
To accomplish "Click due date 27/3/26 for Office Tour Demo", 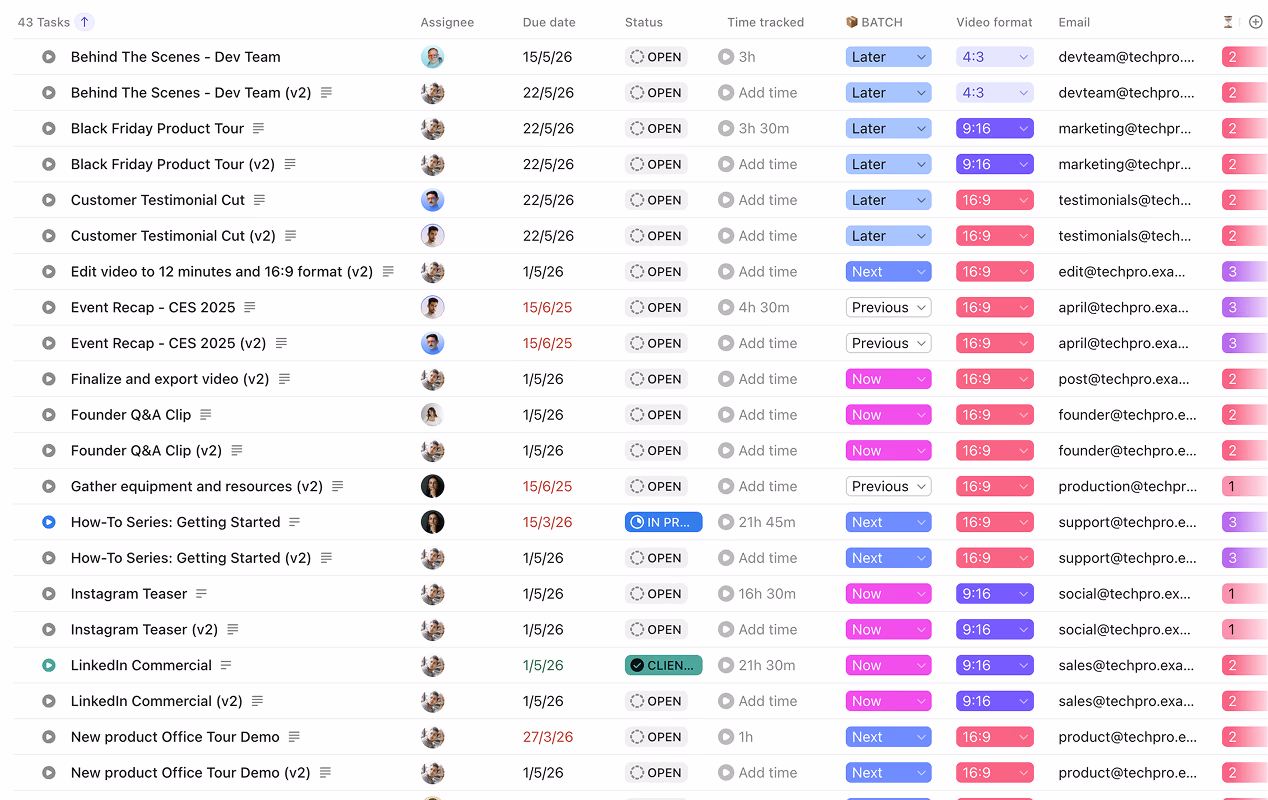I will 547,737.
